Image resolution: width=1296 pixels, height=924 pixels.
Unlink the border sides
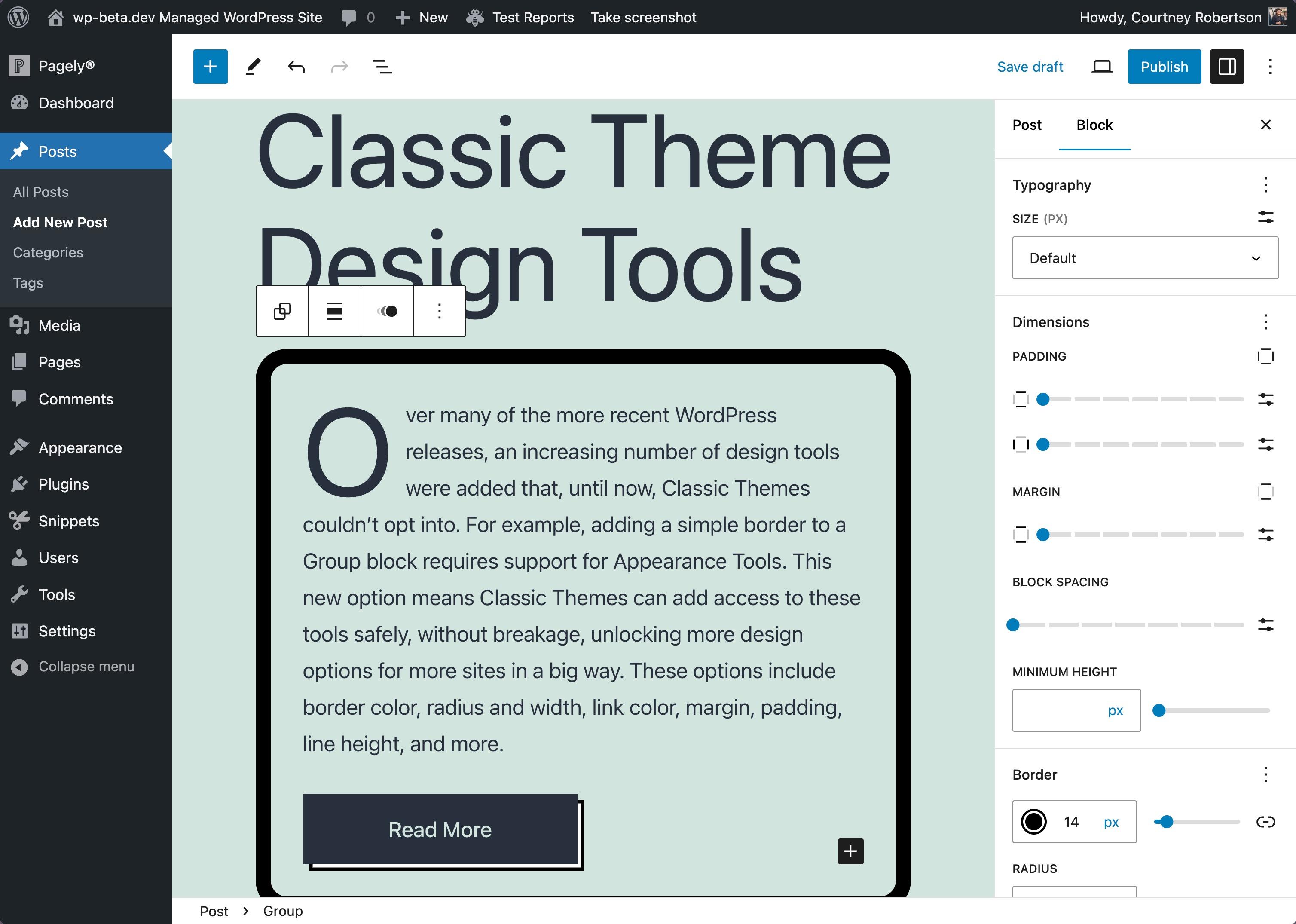(1265, 822)
